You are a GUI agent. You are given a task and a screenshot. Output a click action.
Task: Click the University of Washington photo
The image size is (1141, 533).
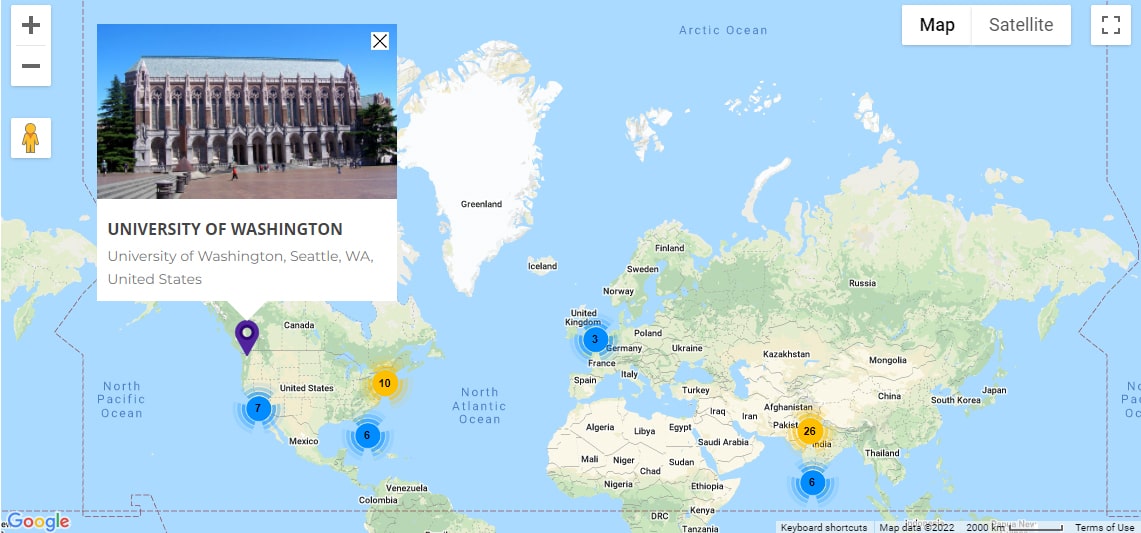(x=247, y=111)
